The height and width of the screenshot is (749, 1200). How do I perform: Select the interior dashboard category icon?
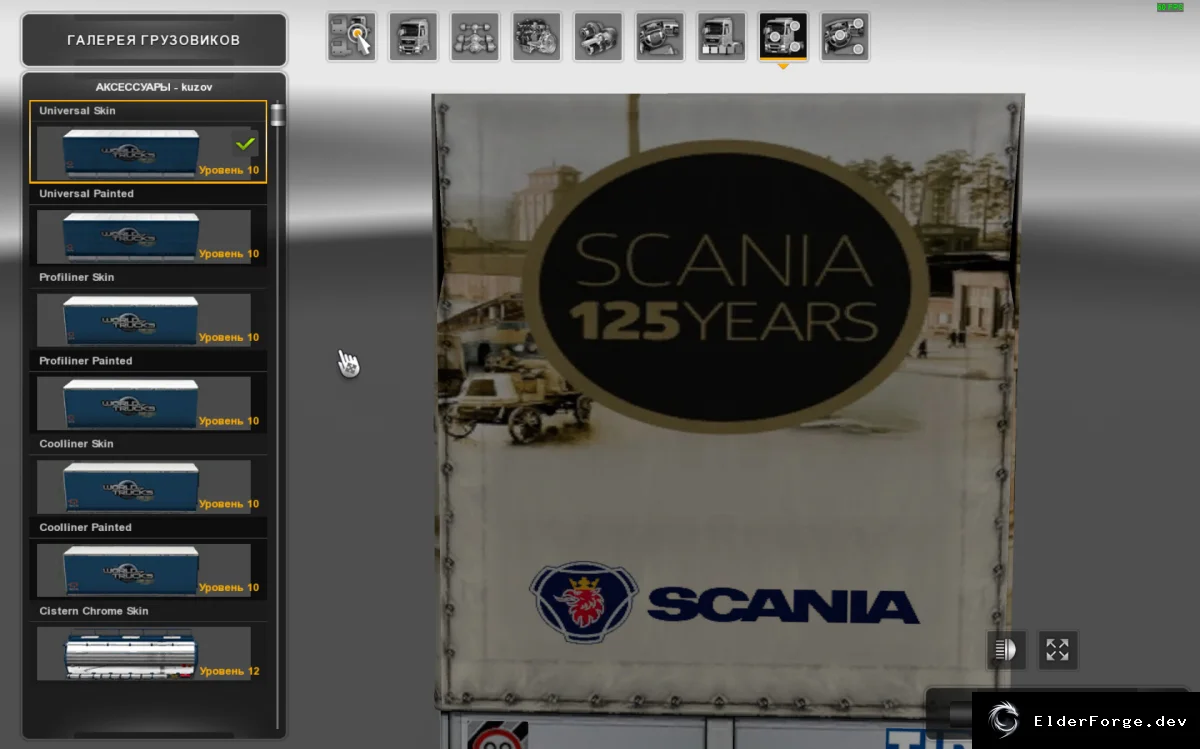click(660, 37)
